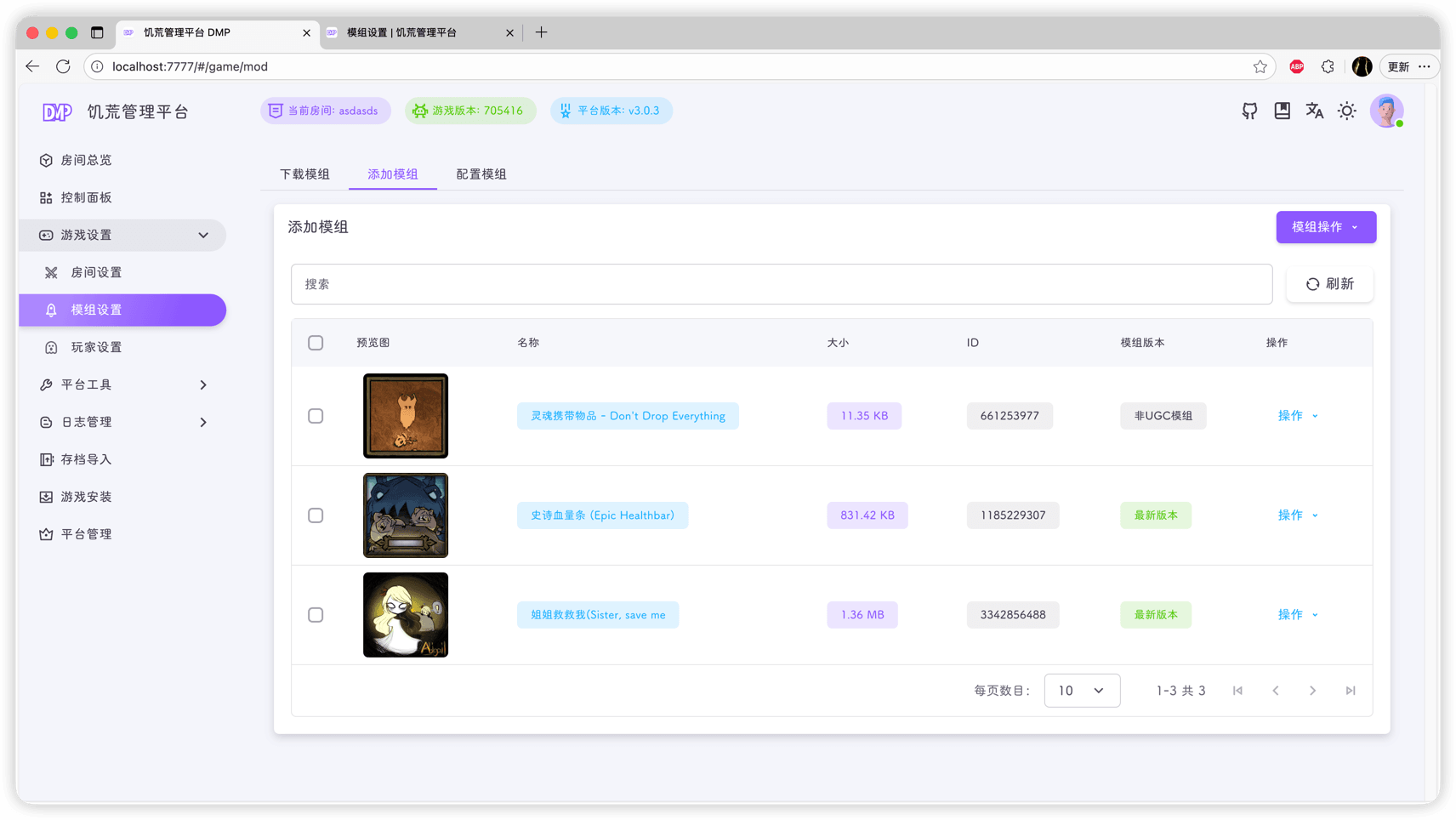Go to next page arrow in pagination
Image resolution: width=1456 pixels, height=820 pixels.
point(1312,691)
